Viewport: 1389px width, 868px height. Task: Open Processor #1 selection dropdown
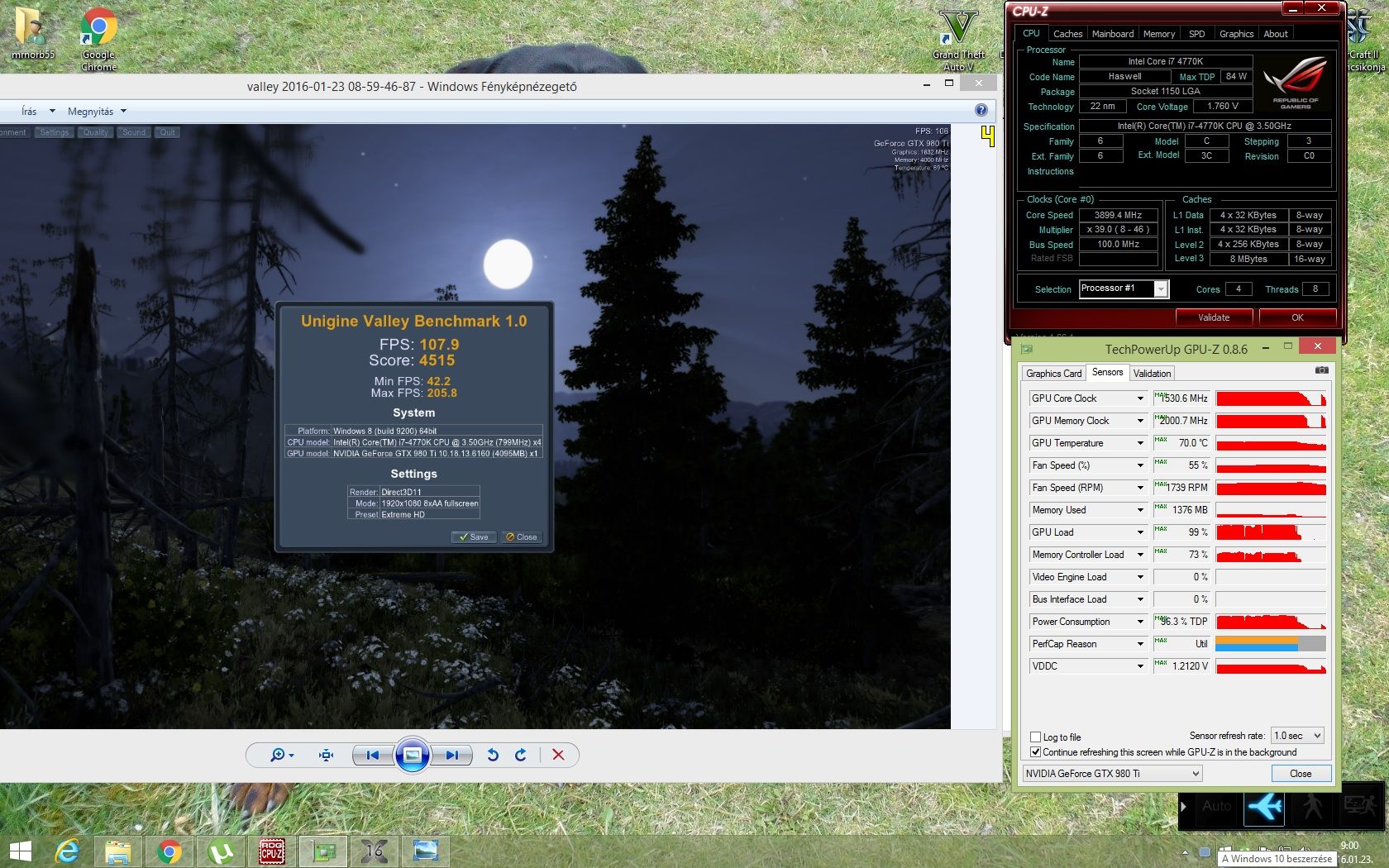1123,289
